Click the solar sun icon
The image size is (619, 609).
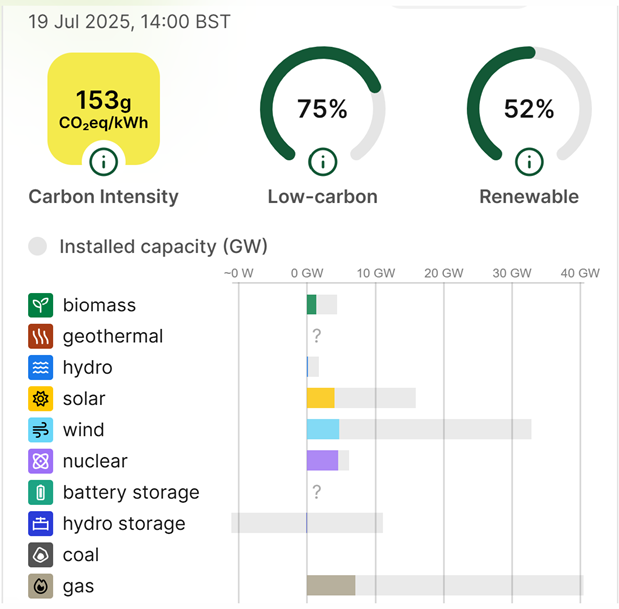point(40,399)
